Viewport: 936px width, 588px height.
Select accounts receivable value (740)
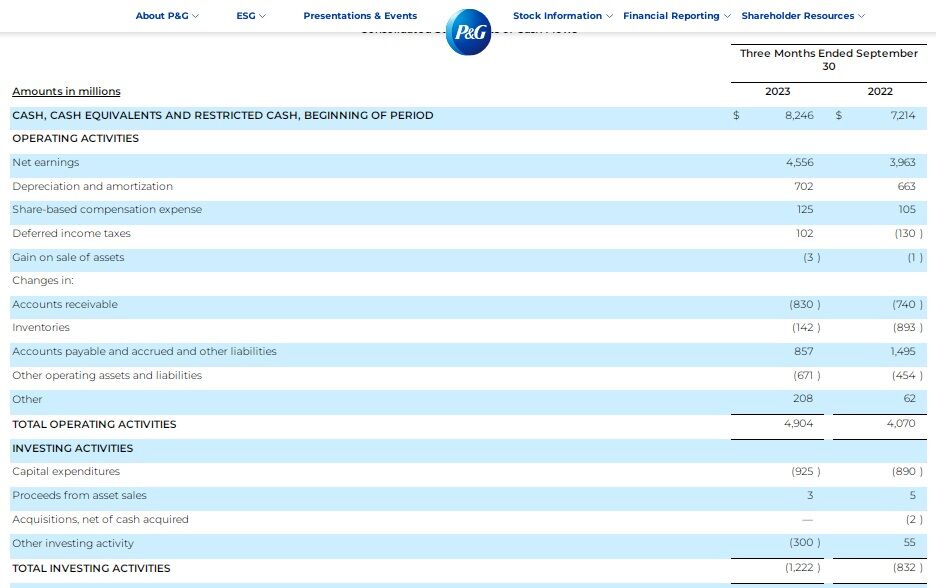(907, 304)
